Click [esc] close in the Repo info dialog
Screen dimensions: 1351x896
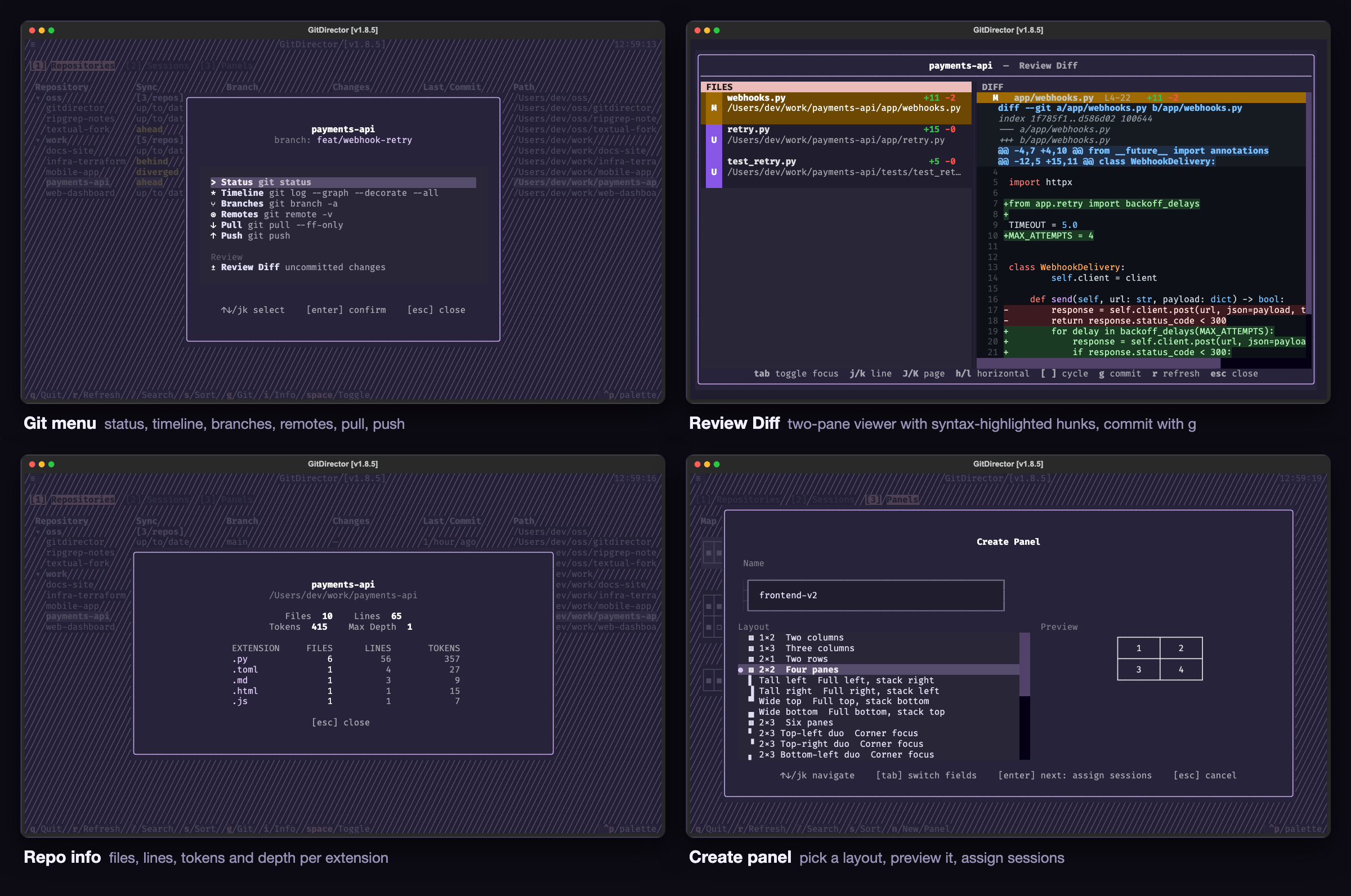[341, 723]
